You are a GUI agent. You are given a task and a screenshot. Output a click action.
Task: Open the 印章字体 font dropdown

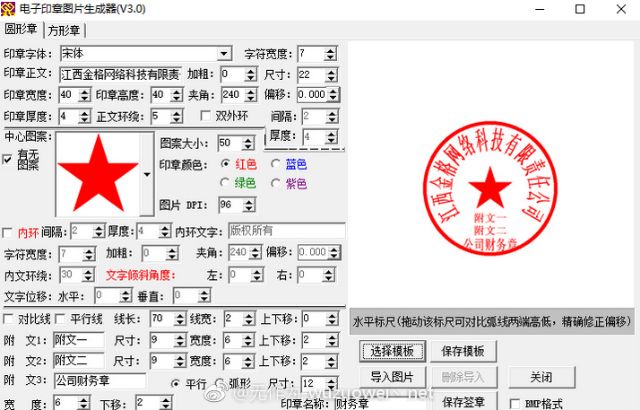pyautogui.click(x=224, y=53)
